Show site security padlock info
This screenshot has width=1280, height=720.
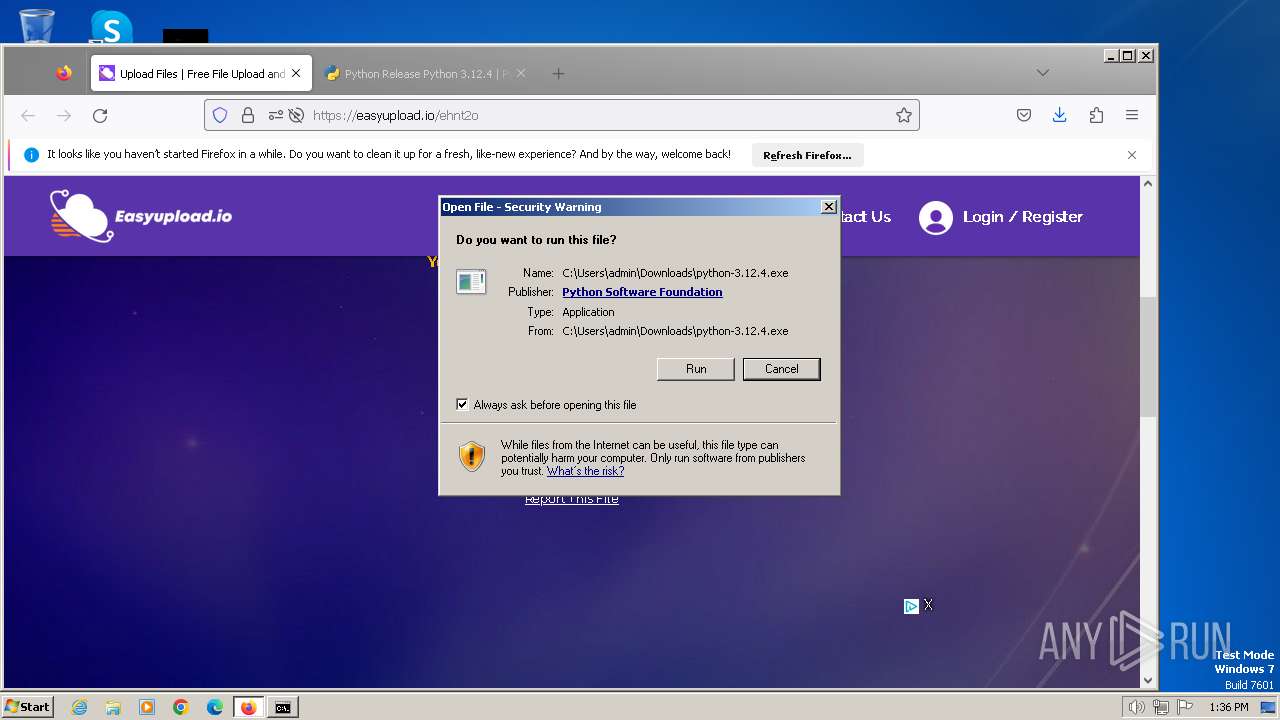[247, 115]
